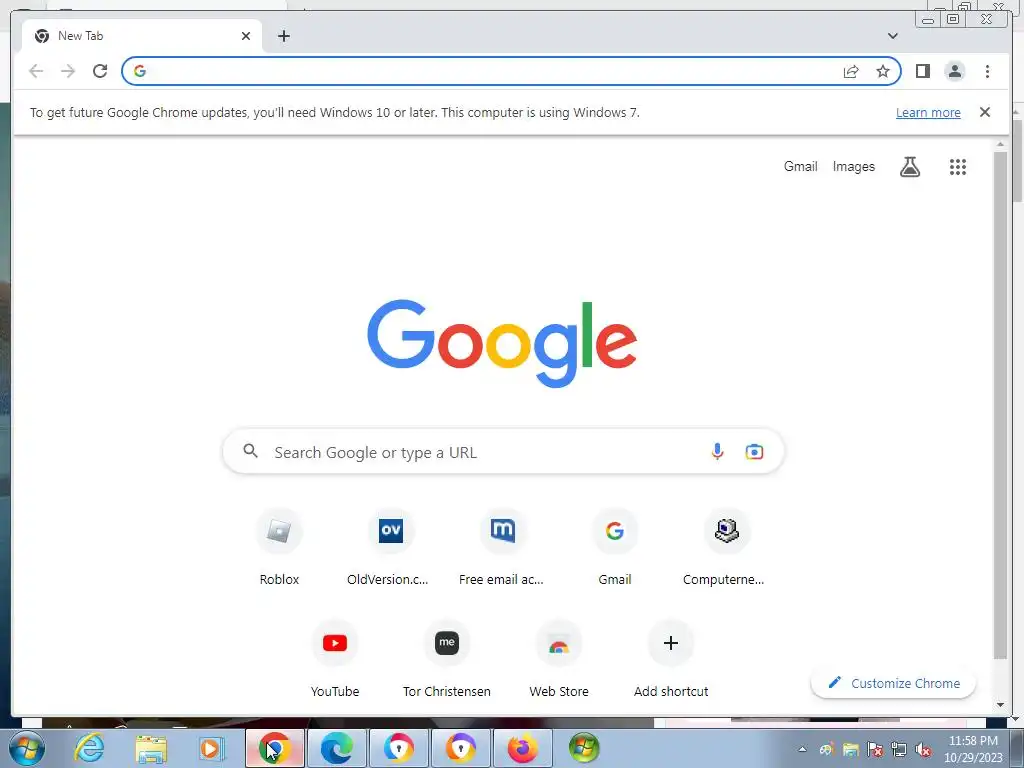The image size is (1024, 768).
Task: Go back using the back arrow
Action: [36, 71]
